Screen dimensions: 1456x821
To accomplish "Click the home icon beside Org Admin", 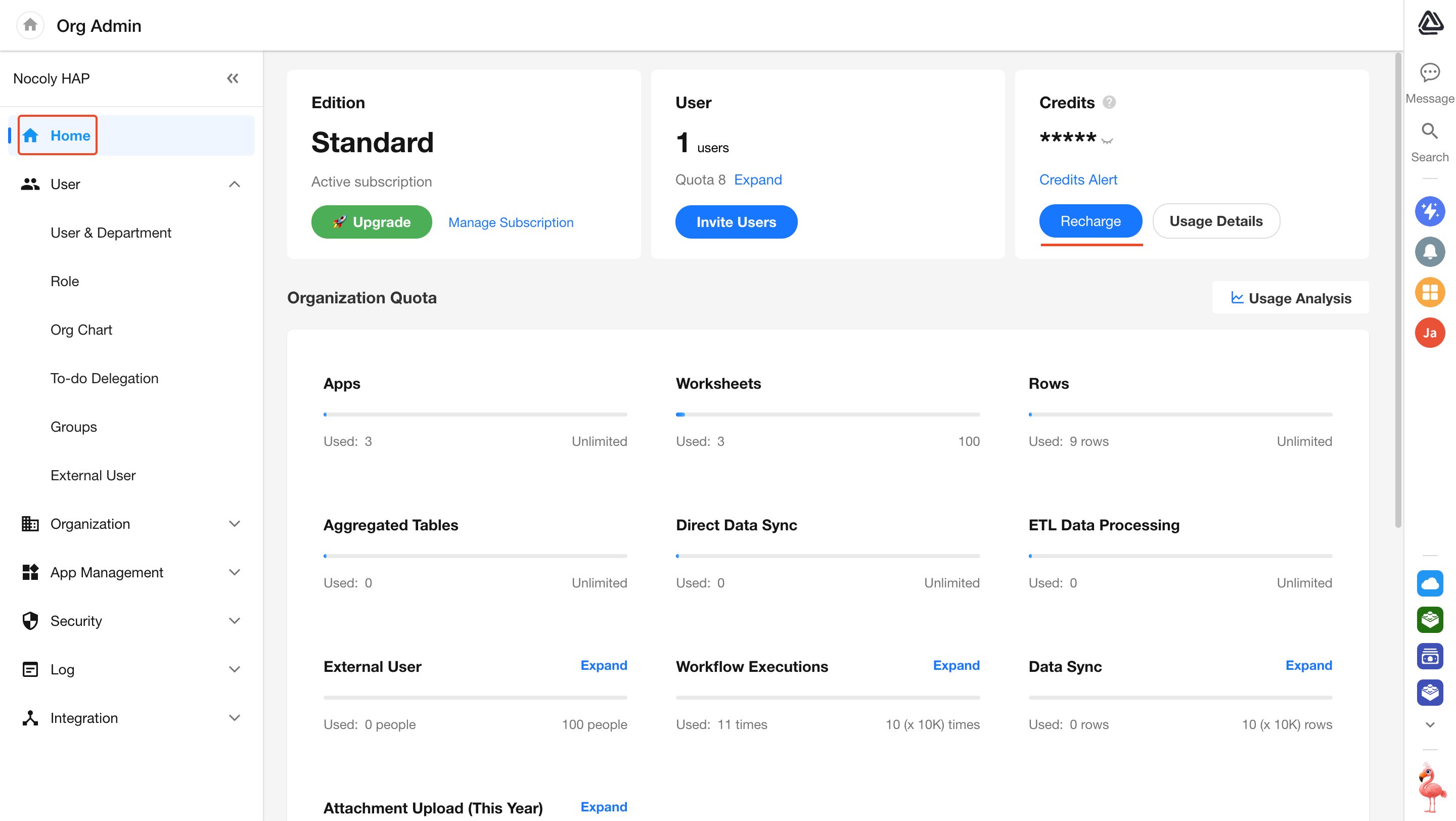I will (x=30, y=25).
